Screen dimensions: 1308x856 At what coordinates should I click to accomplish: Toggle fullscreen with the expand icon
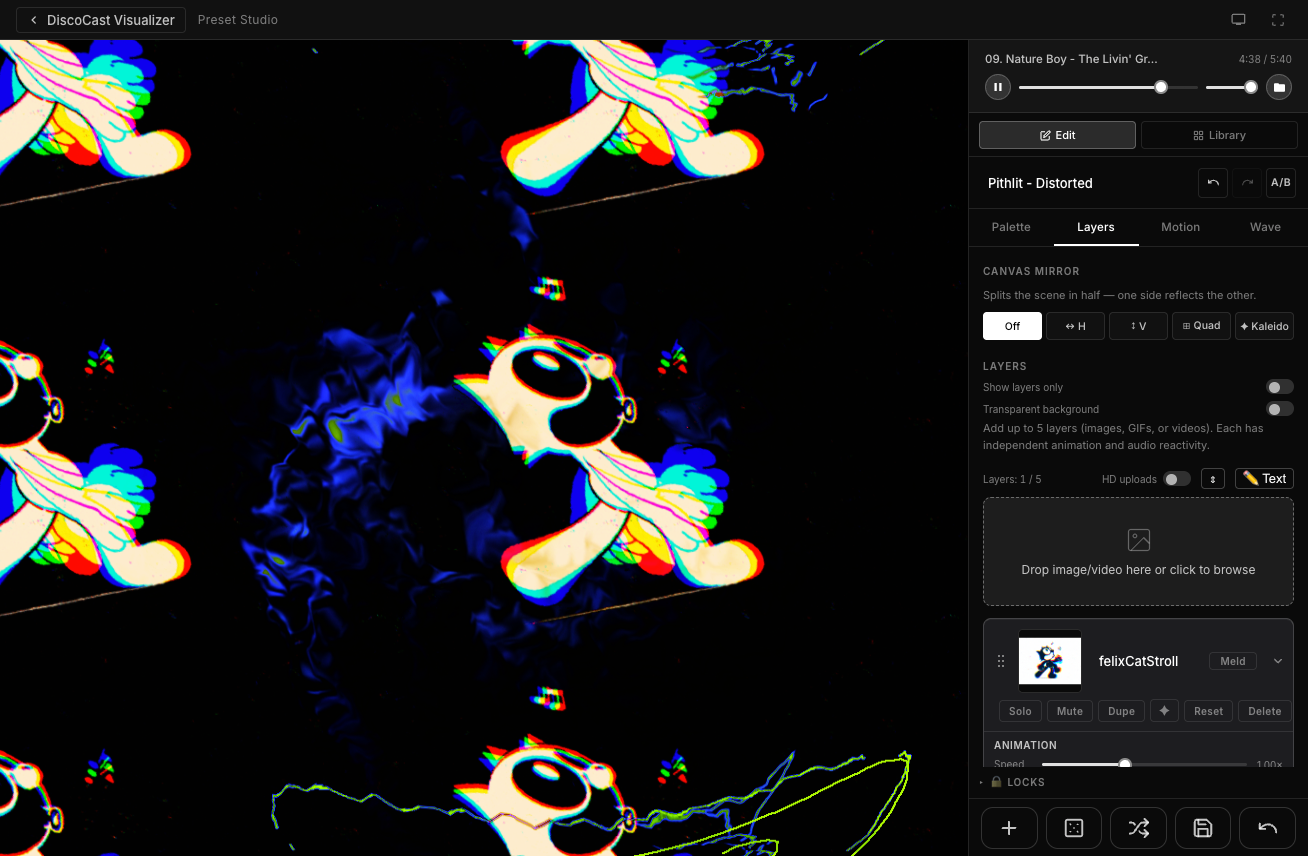[1278, 20]
